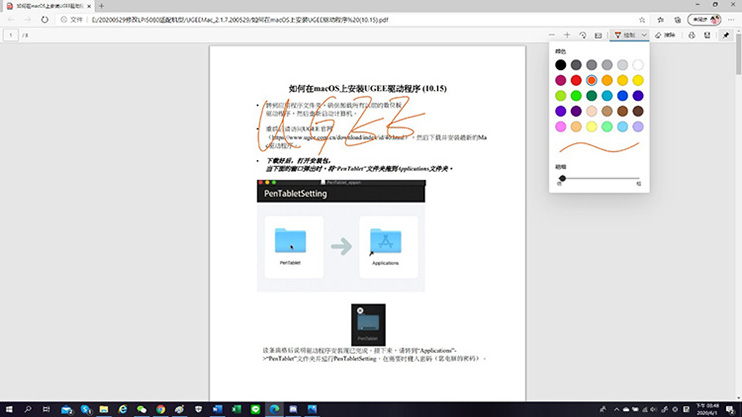742x417 pixels.
Task: Click the dark PenTablet icon image
Action: coord(368,325)
